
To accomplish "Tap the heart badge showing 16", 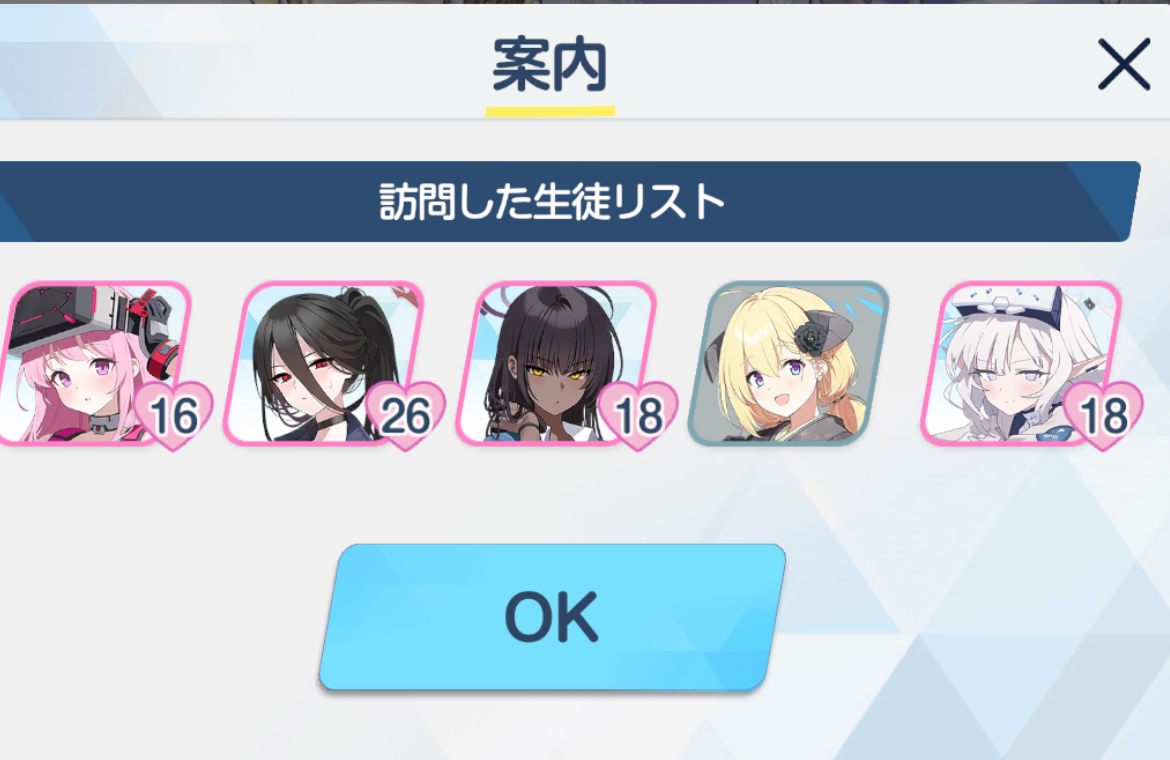I will 173,415.
